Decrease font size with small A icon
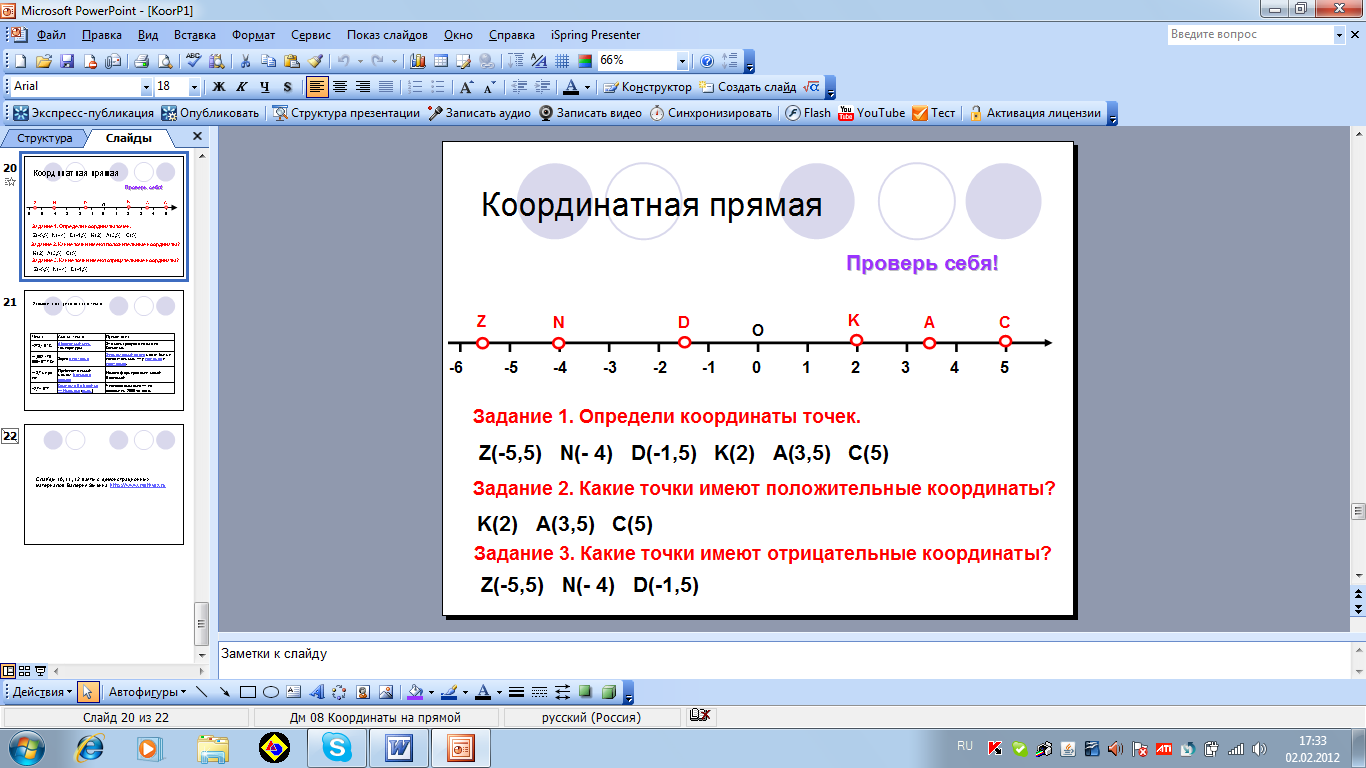 (x=489, y=87)
